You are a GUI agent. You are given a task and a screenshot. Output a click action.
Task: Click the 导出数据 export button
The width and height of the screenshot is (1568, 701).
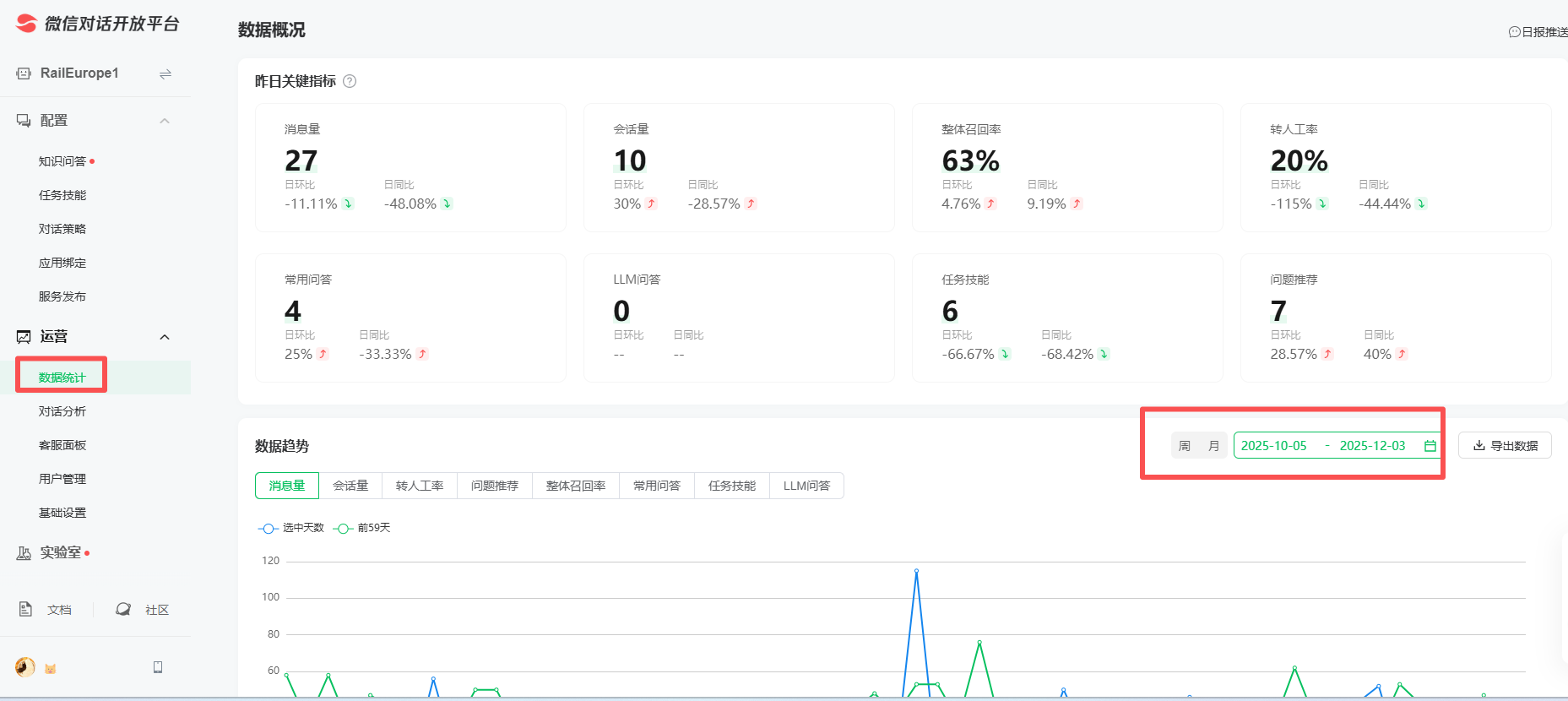(x=1505, y=446)
